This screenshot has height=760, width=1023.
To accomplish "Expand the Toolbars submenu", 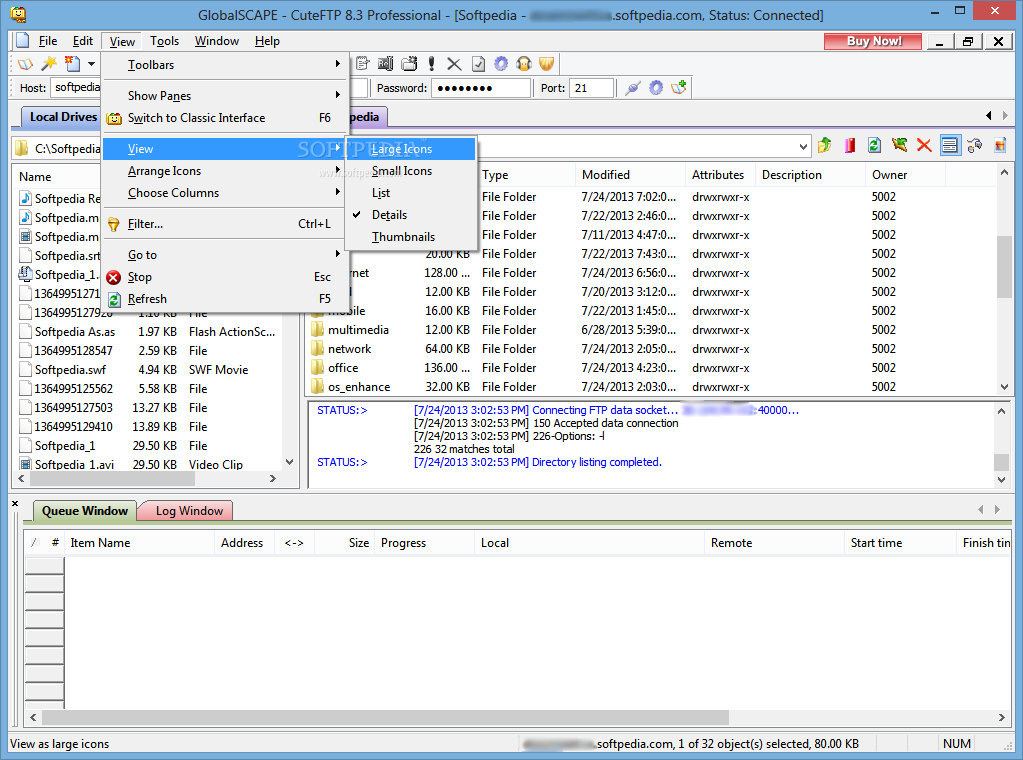I will click(224, 65).
